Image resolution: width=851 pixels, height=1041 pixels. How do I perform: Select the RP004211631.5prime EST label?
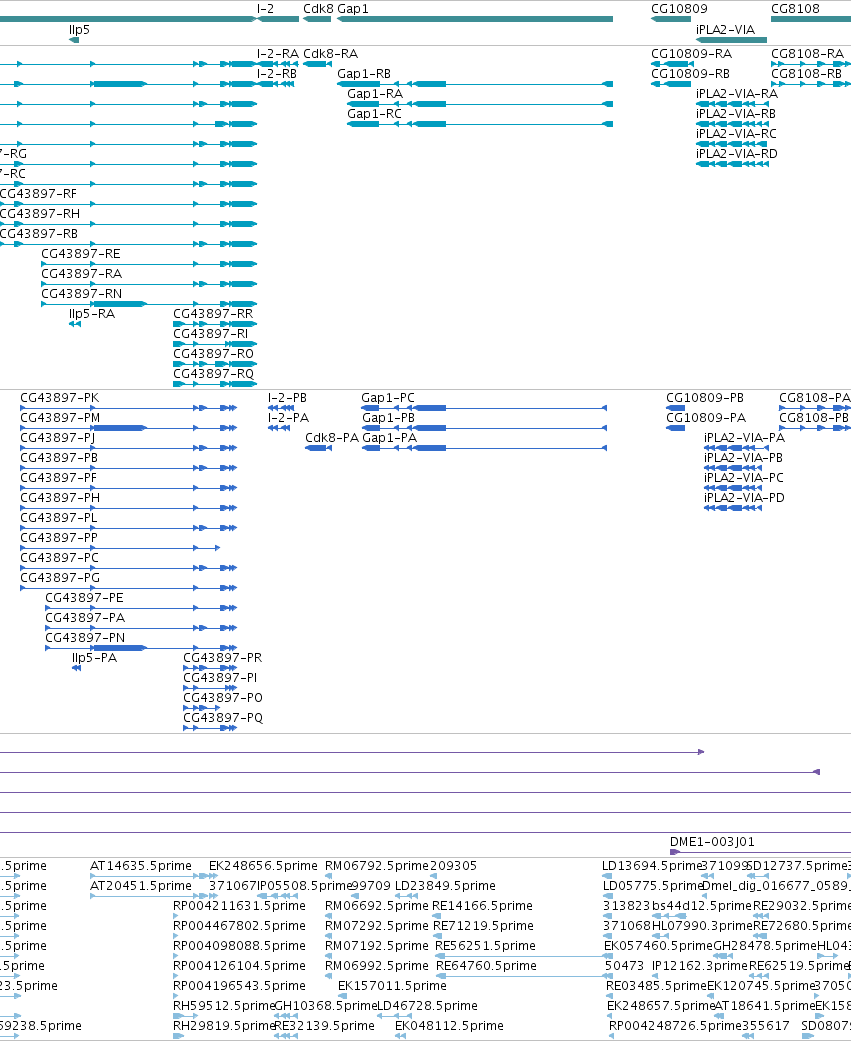pyautogui.click(x=240, y=906)
